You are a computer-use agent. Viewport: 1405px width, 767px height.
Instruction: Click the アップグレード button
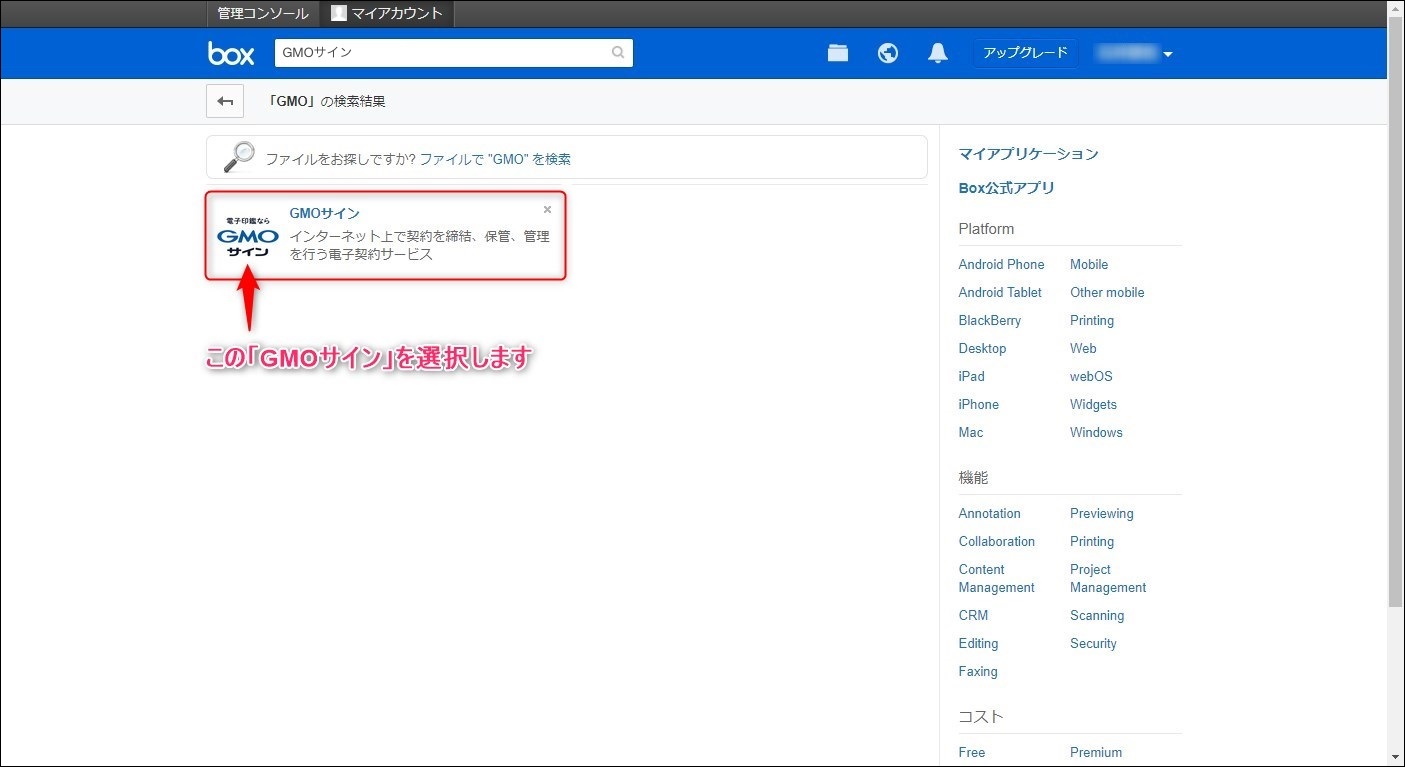pyautogui.click(x=1025, y=53)
